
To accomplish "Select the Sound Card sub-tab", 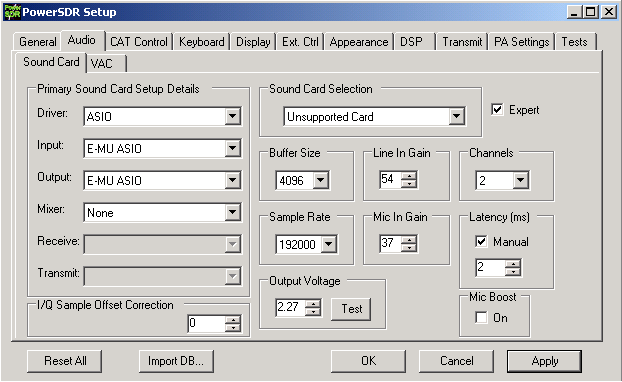I will [51, 62].
